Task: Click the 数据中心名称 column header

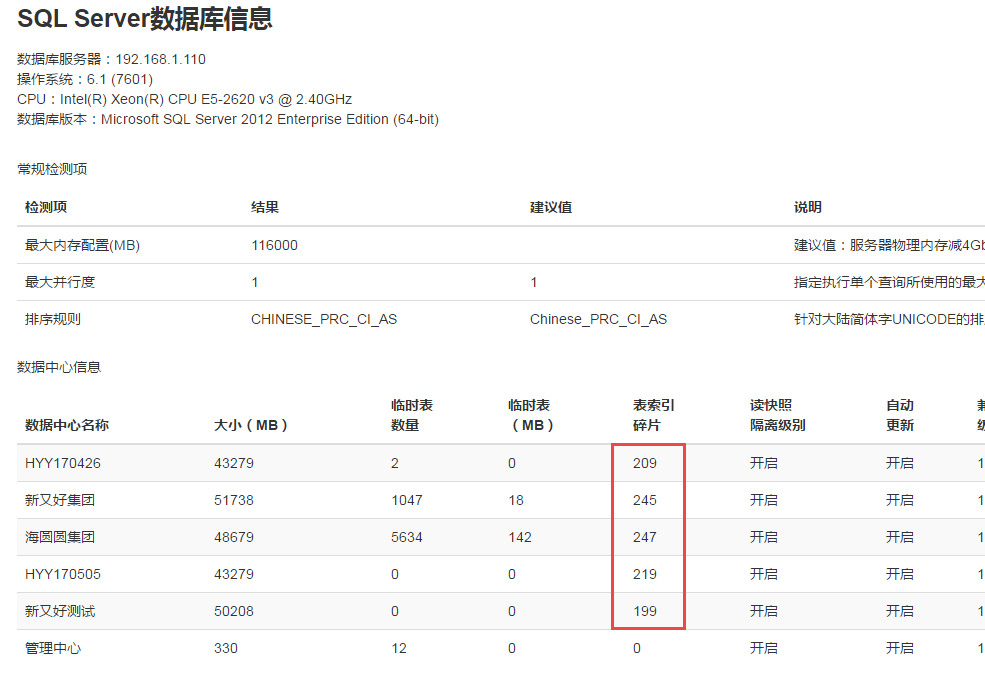Action: click(67, 425)
